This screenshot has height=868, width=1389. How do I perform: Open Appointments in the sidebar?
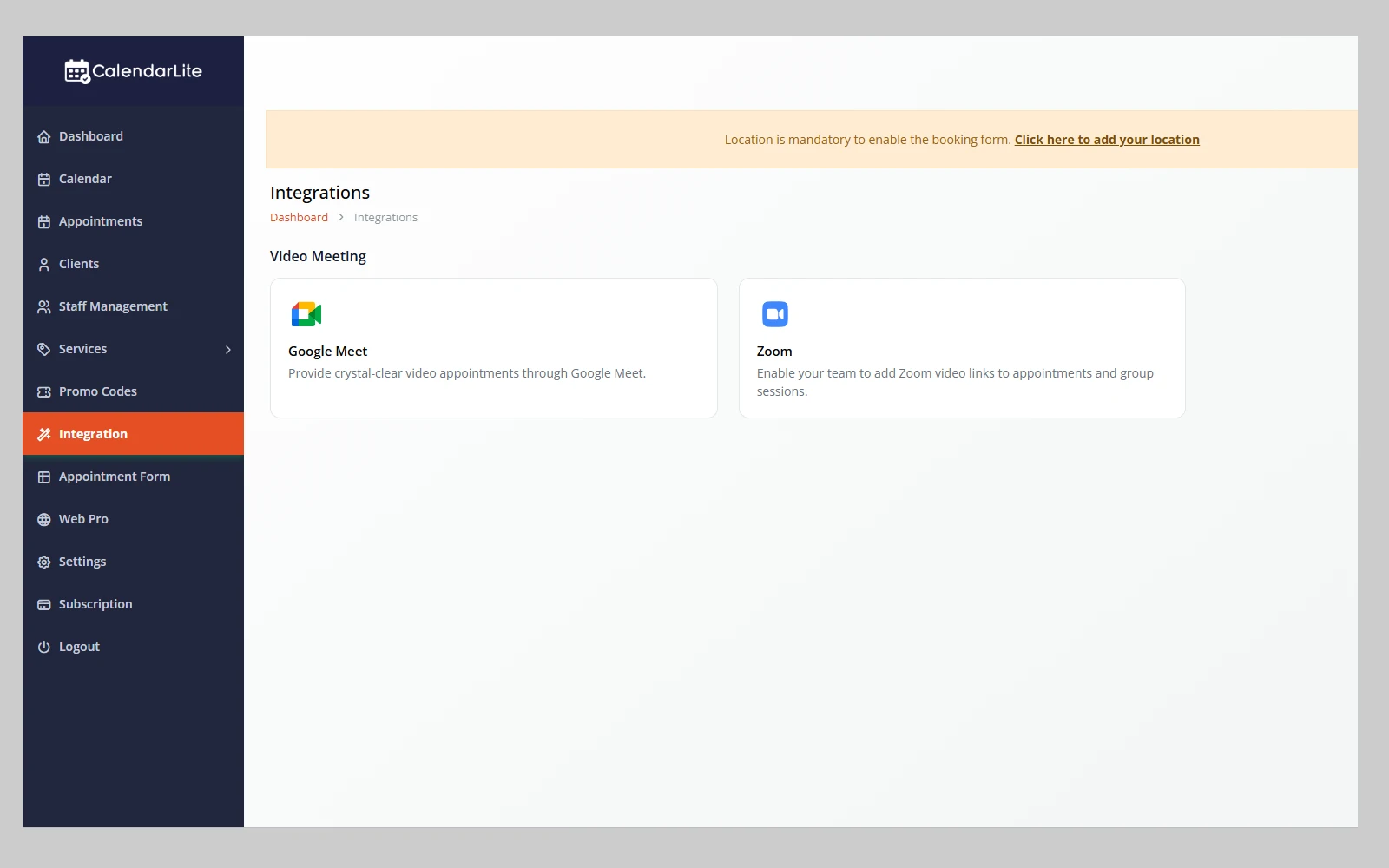click(x=133, y=221)
